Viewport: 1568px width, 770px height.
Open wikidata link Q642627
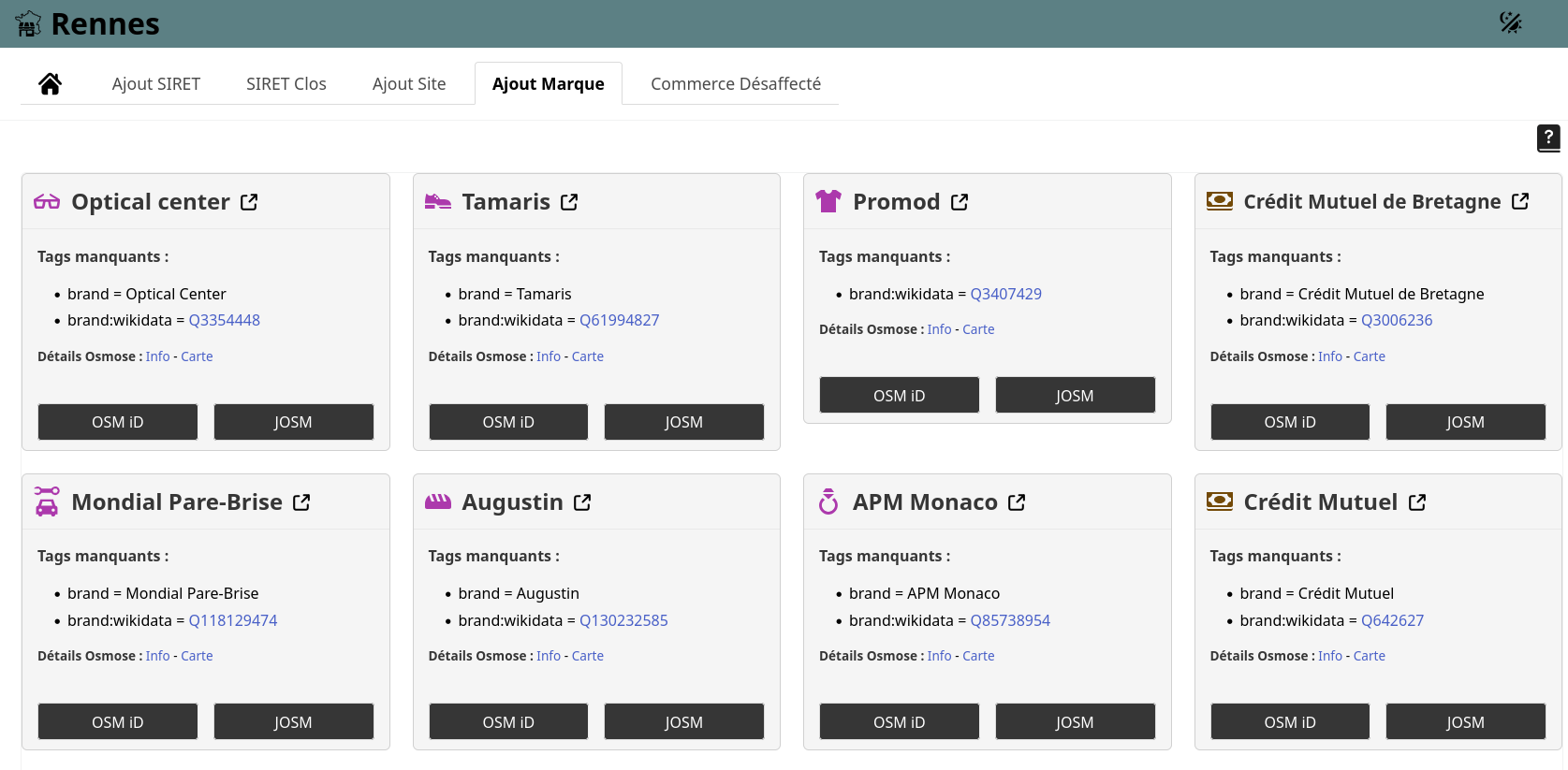(1393, 620)
